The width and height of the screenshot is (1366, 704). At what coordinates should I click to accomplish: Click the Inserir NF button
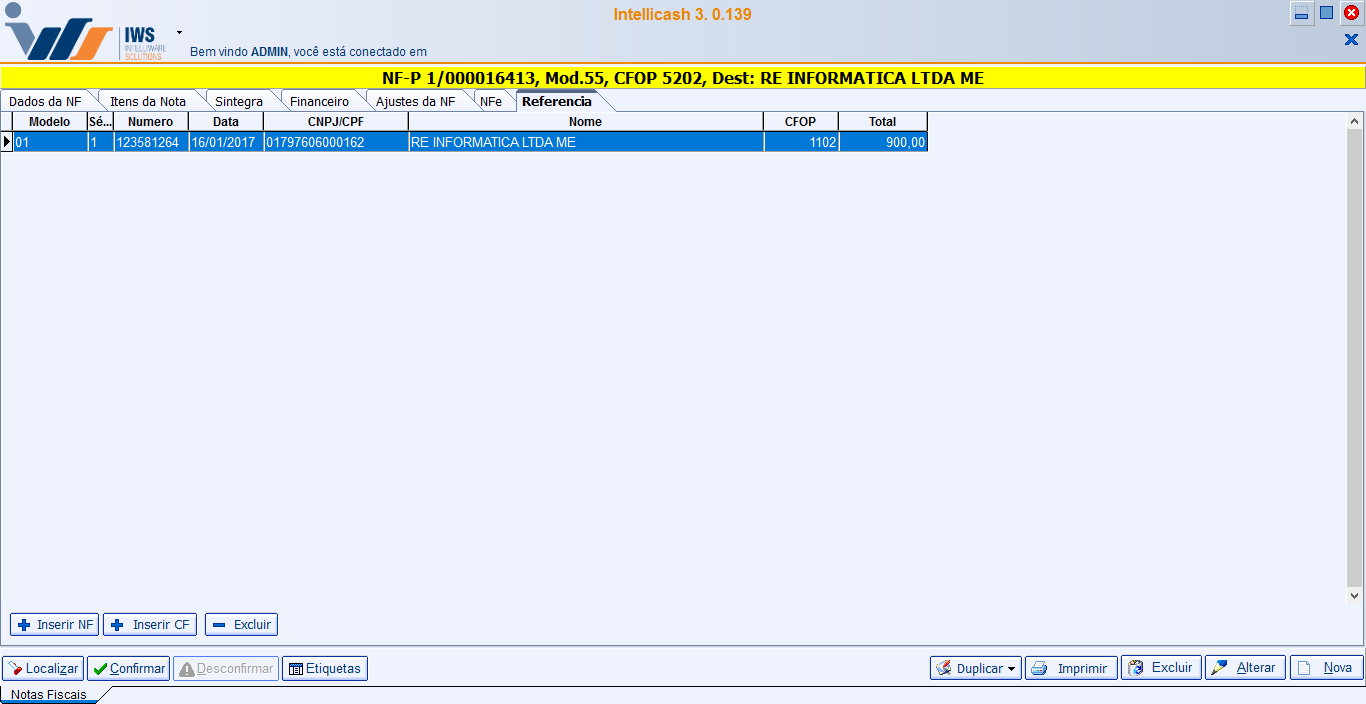pyautogui.click(x=54, y=624)
